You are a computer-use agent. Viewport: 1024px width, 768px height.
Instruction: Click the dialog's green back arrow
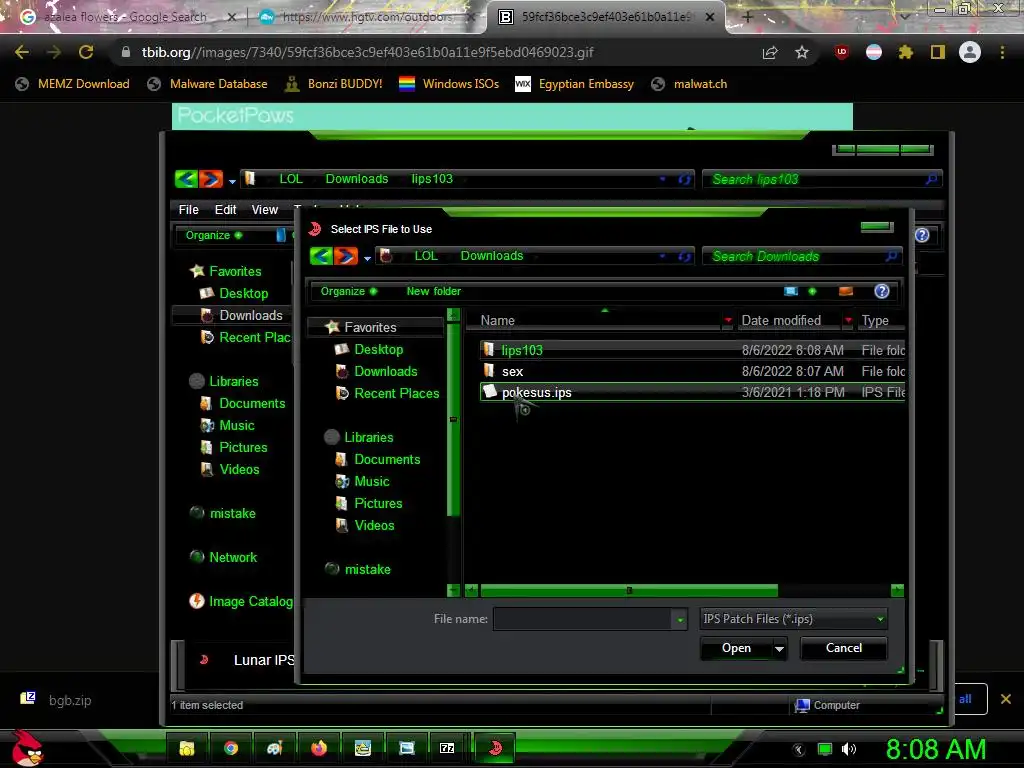point(321,256)
